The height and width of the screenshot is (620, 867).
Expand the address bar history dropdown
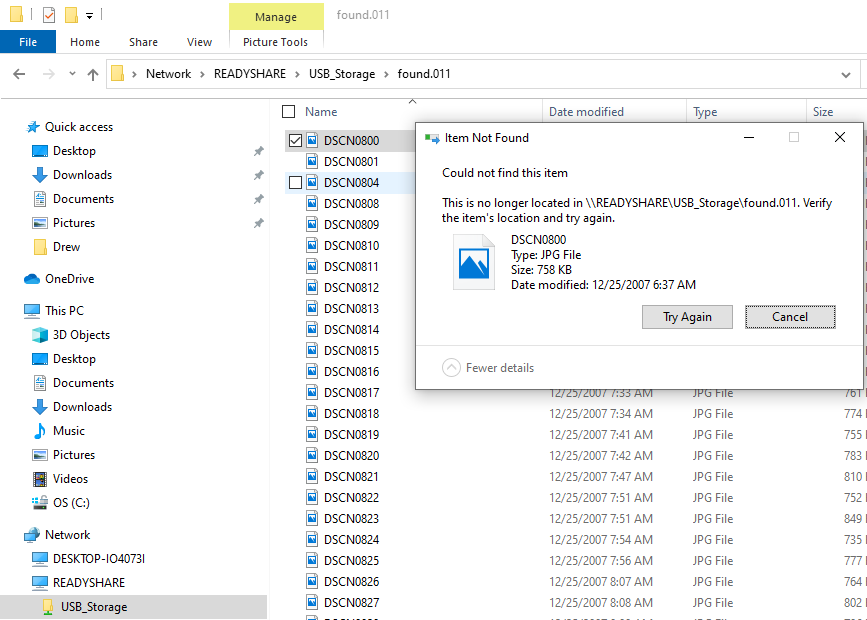(847, 73)
